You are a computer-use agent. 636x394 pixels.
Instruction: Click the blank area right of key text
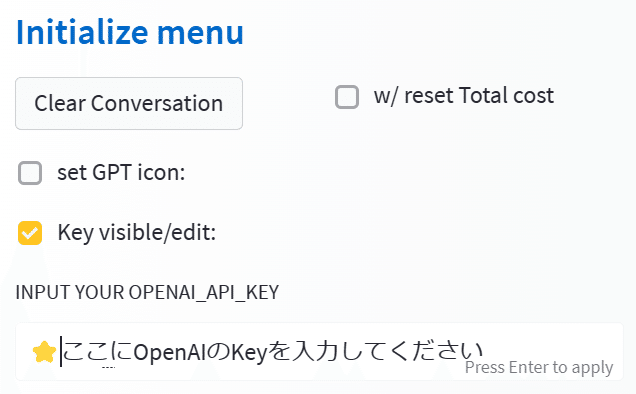pyautogui.click(x=552, y=341)
